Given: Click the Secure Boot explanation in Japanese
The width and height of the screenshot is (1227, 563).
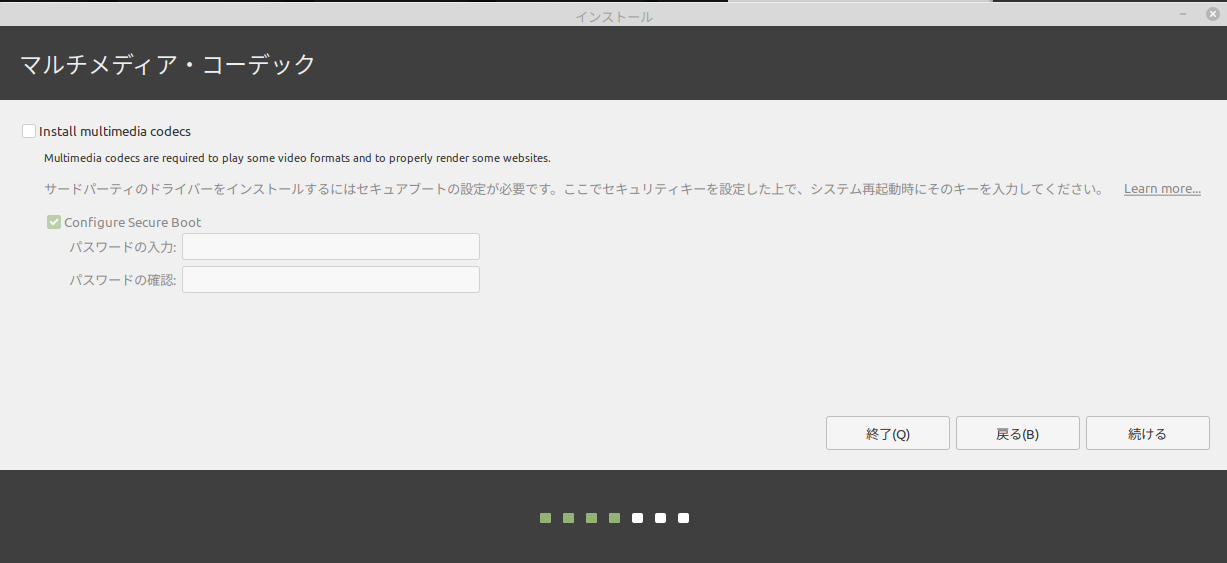Looking at the screenshot, I should (573, 189).
